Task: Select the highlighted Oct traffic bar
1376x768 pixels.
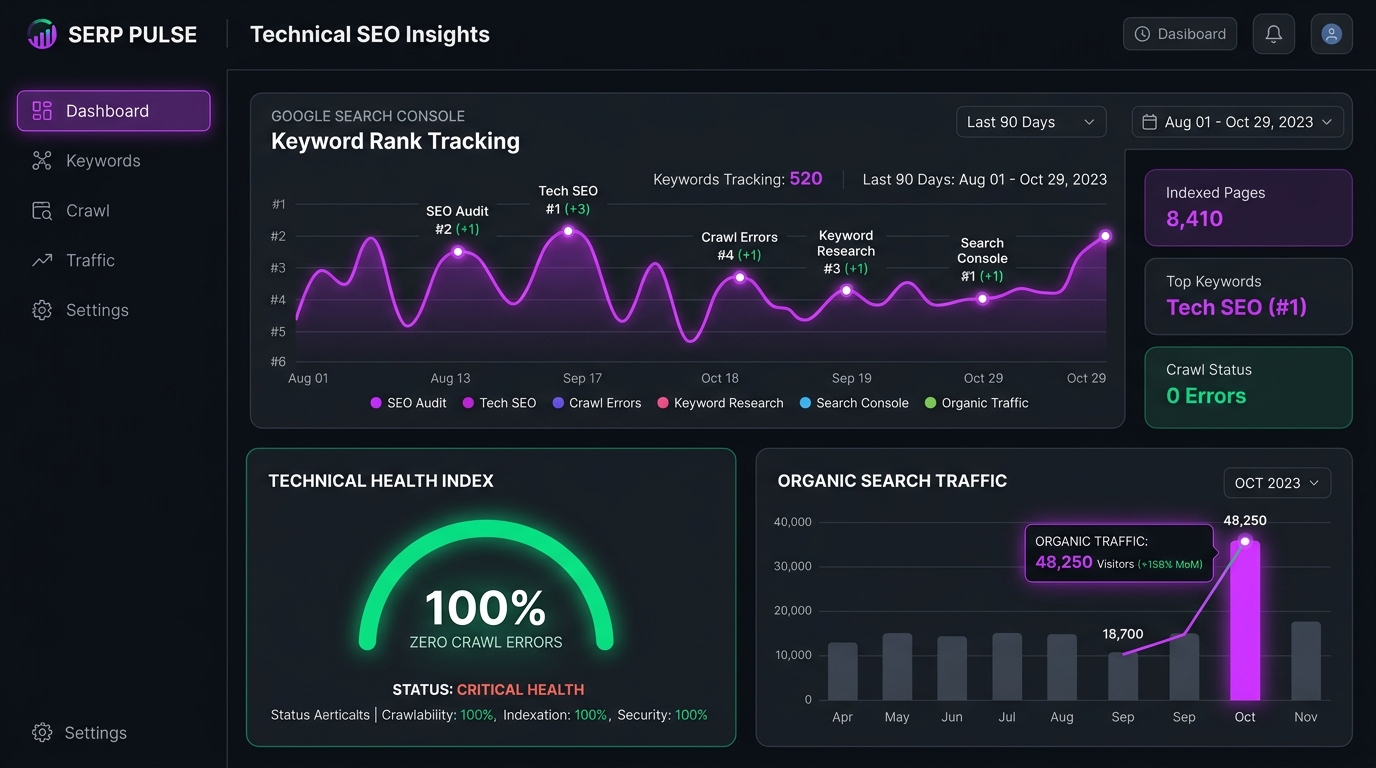Action: point(1245,621)
